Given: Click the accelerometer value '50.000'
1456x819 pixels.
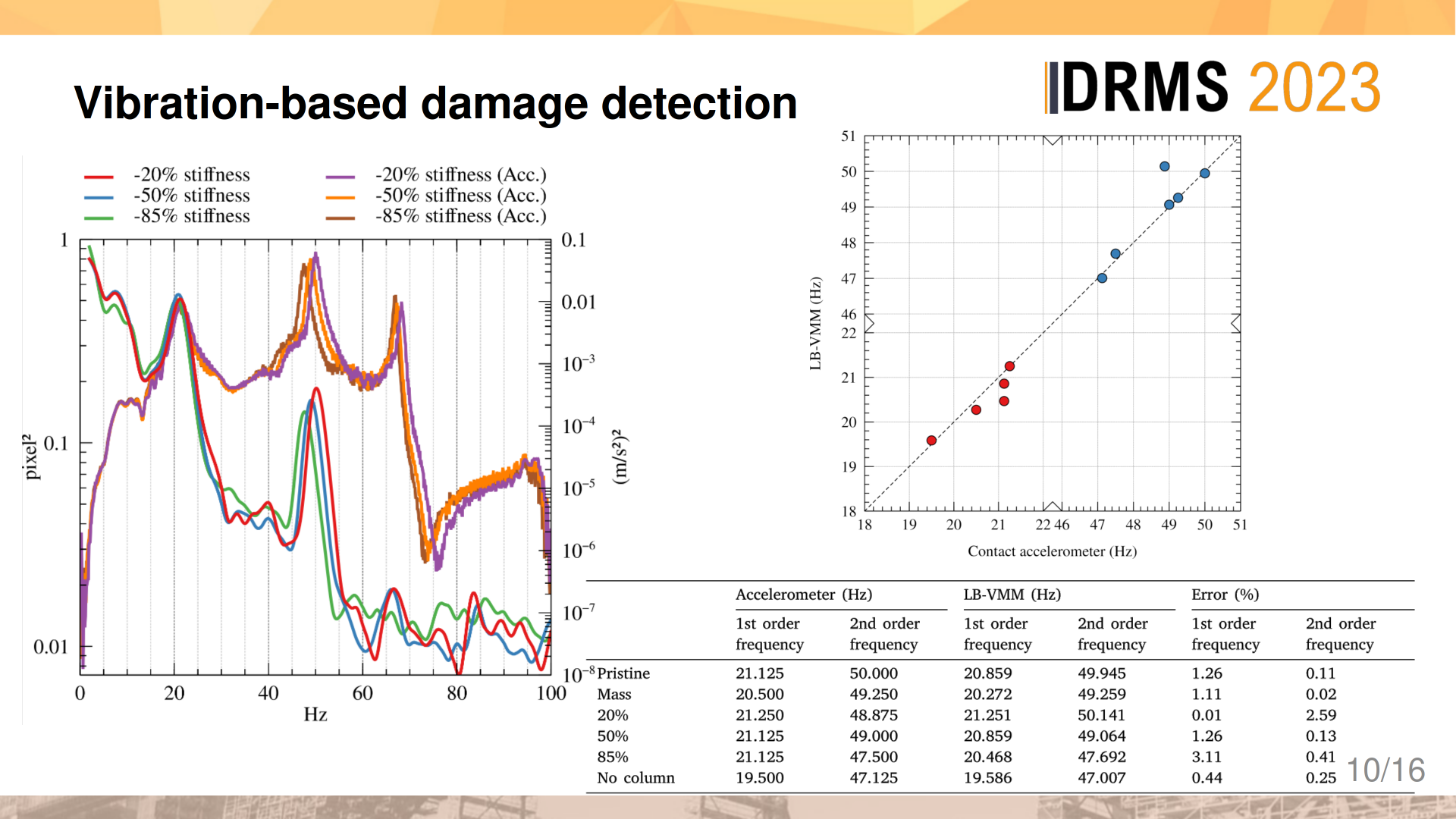Looking at the screenshot, I should click(874, 673).
